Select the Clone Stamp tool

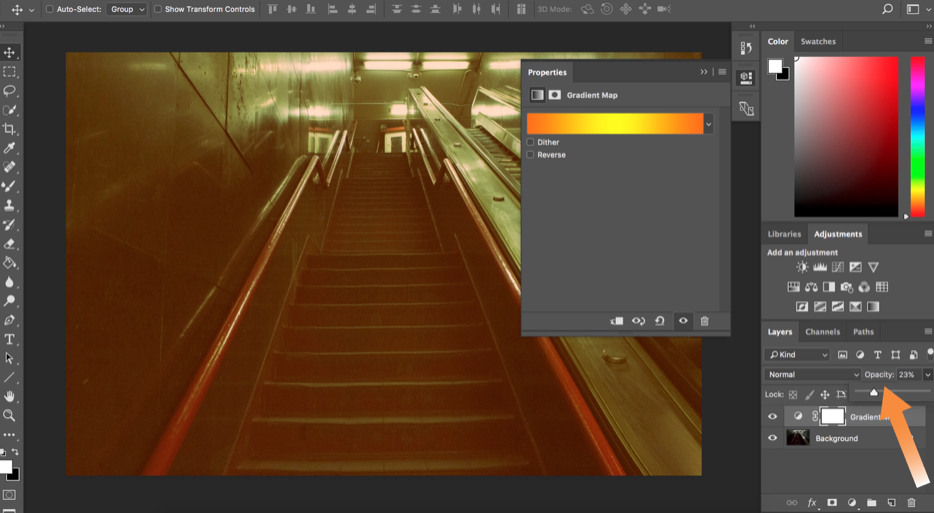[10, 205]
